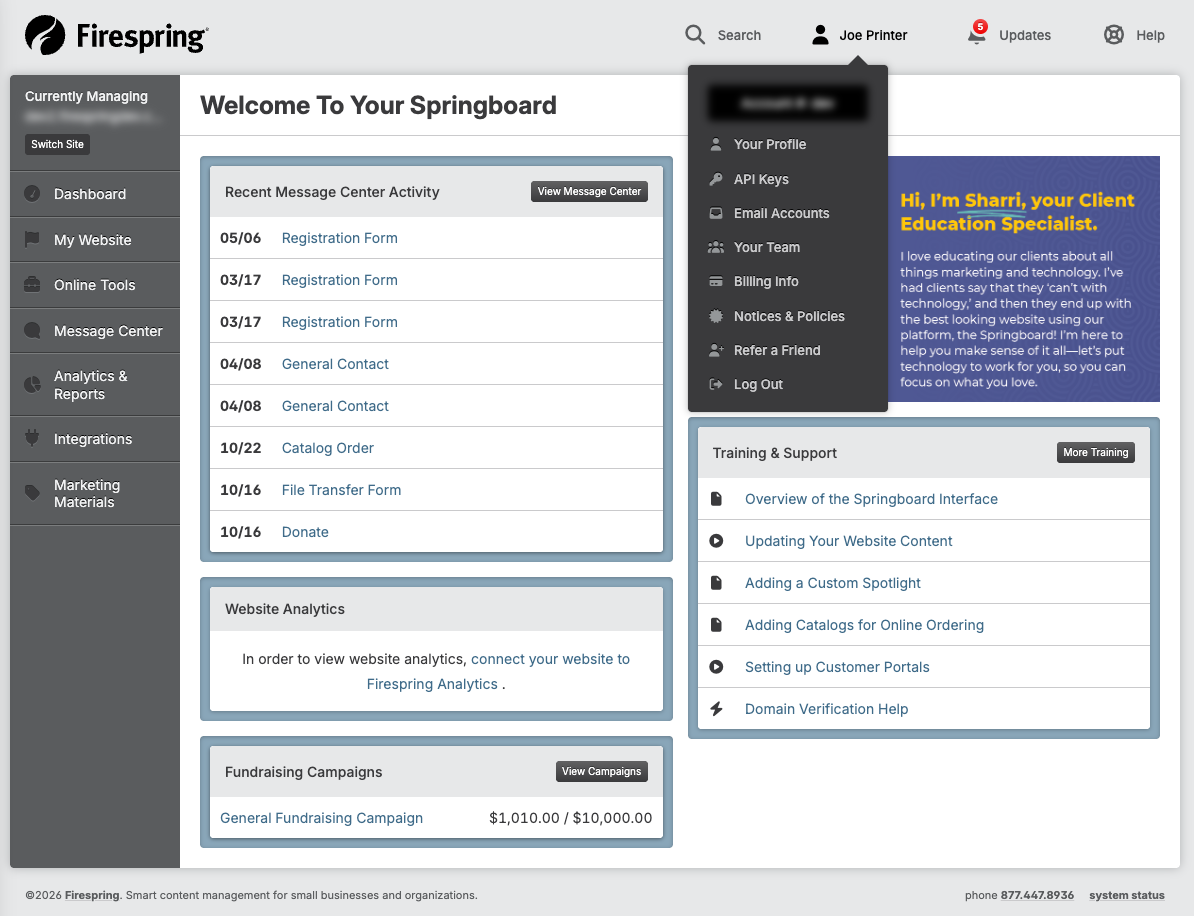Click the Analytics & Reports pie icon
Viewport: 1194px width, 916px height.
click(32, 385)
